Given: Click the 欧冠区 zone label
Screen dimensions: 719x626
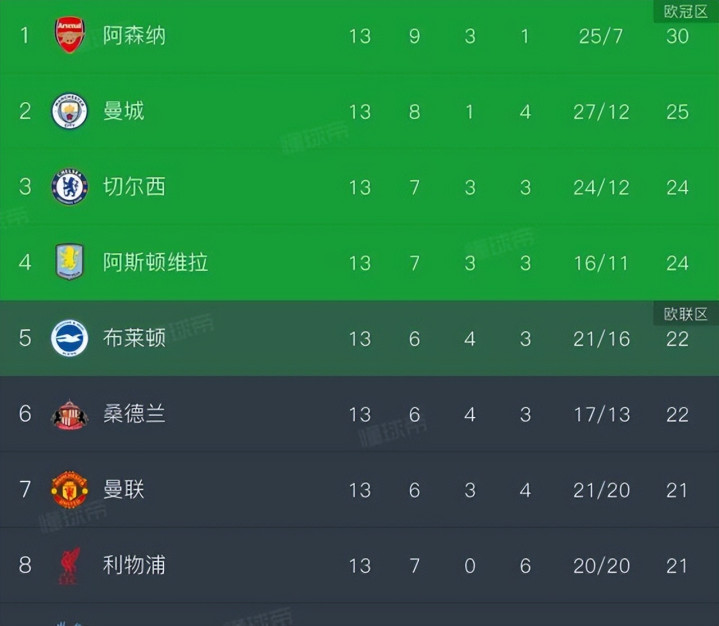Looking at the screenshot, I should click(x=686, y=11).
